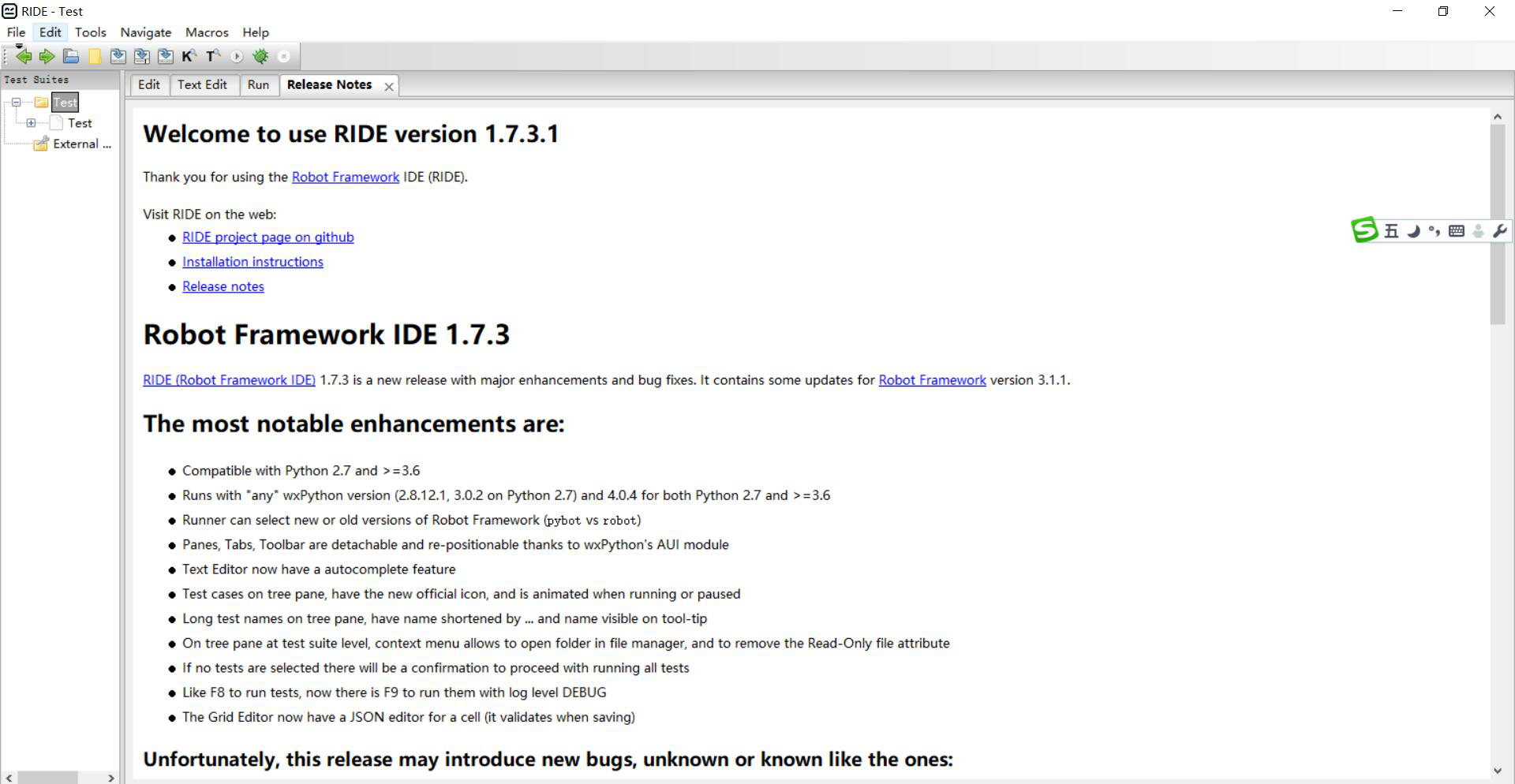Select the External tree item
Image resolution: width=1515 pixels, height=784 pixels.
[82, 144]
